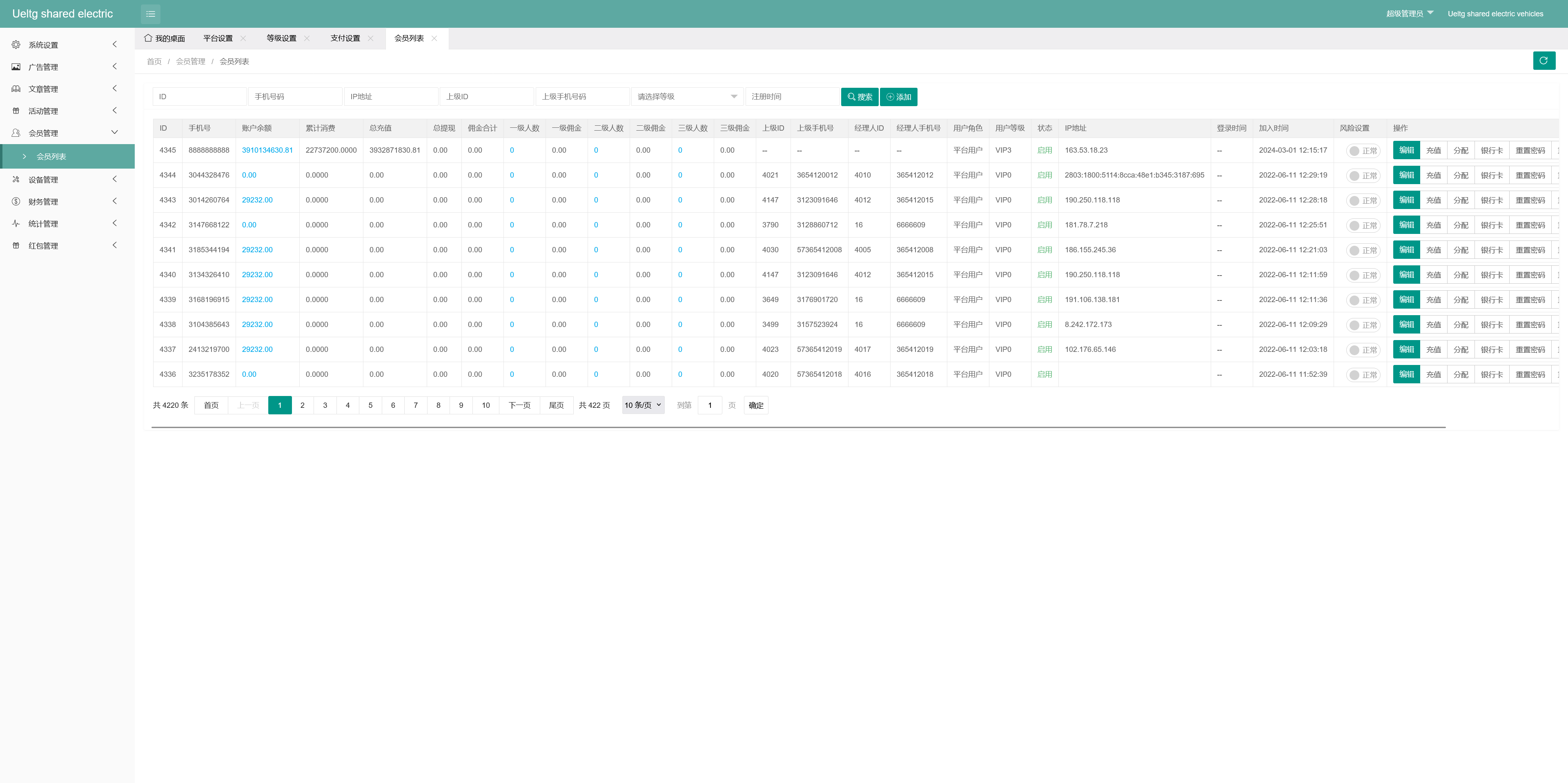Switch to the 平台设置 tab
Image resolution: width=1568 pixels, height=783 pixels.
click(x=217, y=38)
